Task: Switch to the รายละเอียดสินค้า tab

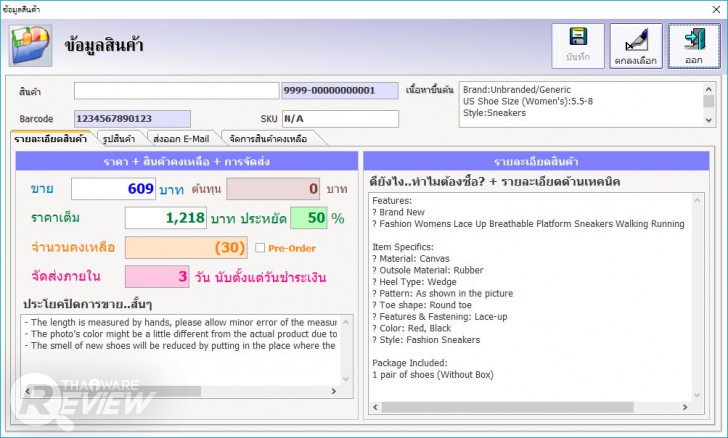Action: (x=51, y=138)
